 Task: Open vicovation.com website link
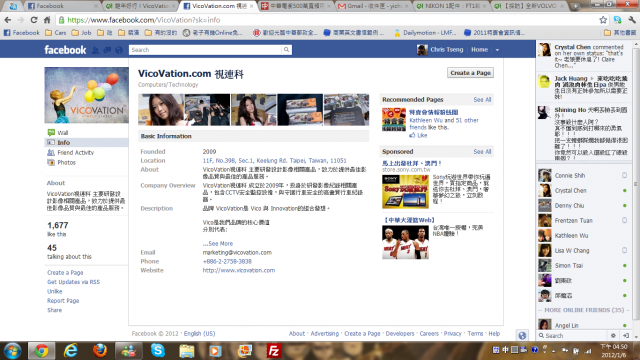click(x=239, y=271)
